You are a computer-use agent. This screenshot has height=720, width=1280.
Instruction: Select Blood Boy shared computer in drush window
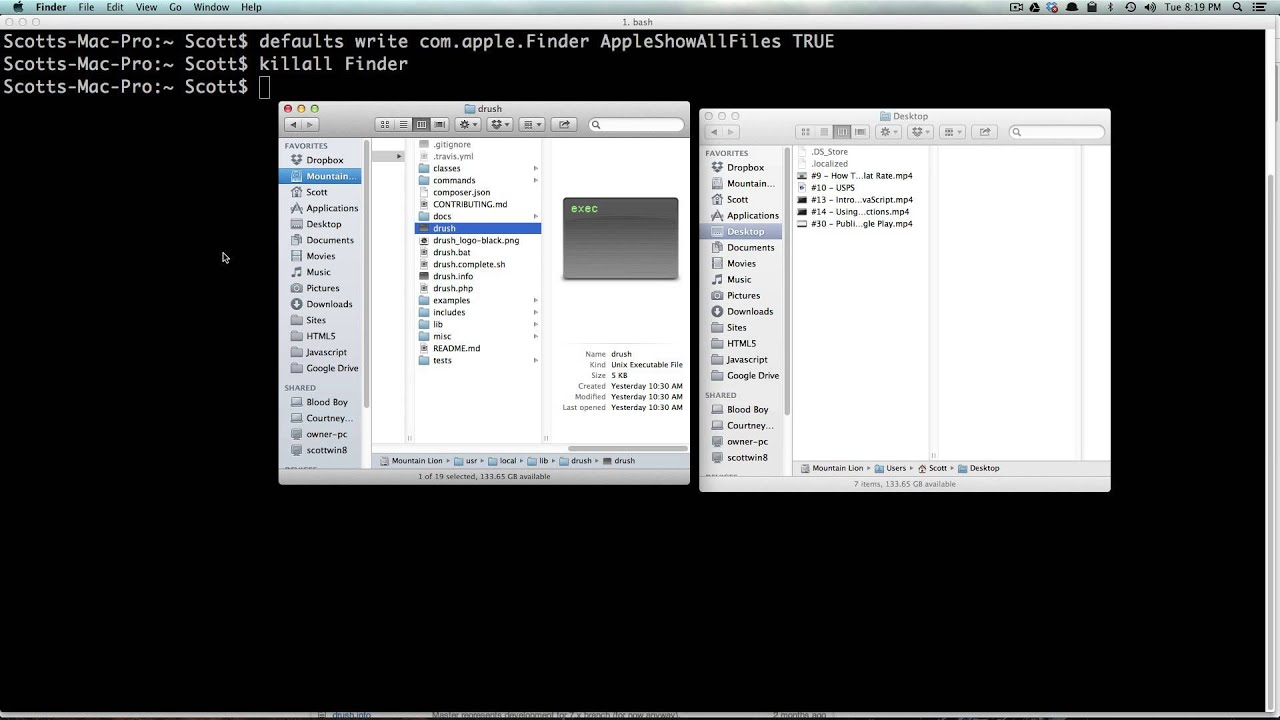327,402
